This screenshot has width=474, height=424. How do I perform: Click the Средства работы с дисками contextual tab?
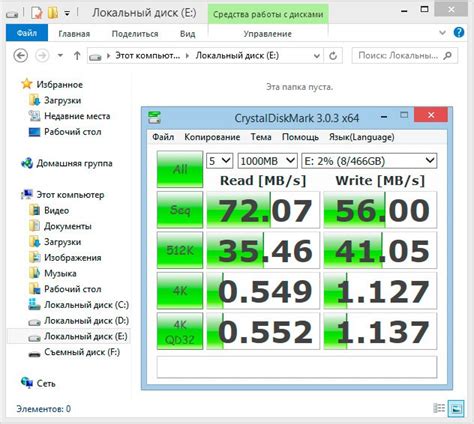[x=268, y=14]
